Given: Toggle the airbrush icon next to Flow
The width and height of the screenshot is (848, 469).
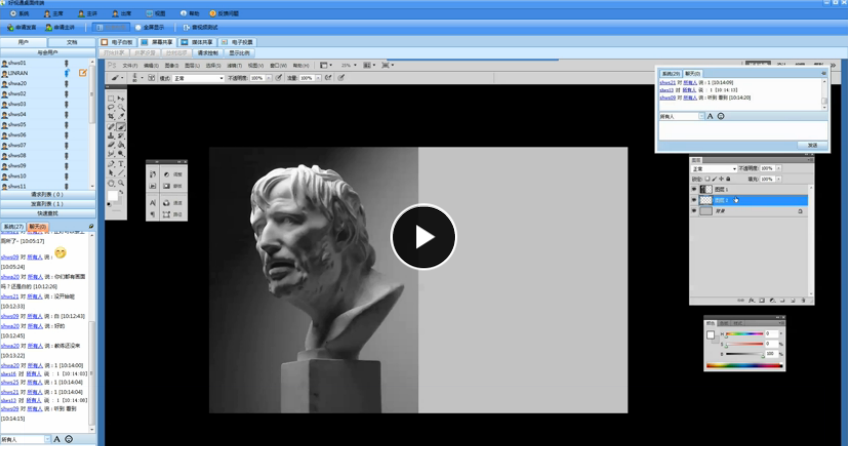Looking at the screenshot, I should click(x=329, y=78).
